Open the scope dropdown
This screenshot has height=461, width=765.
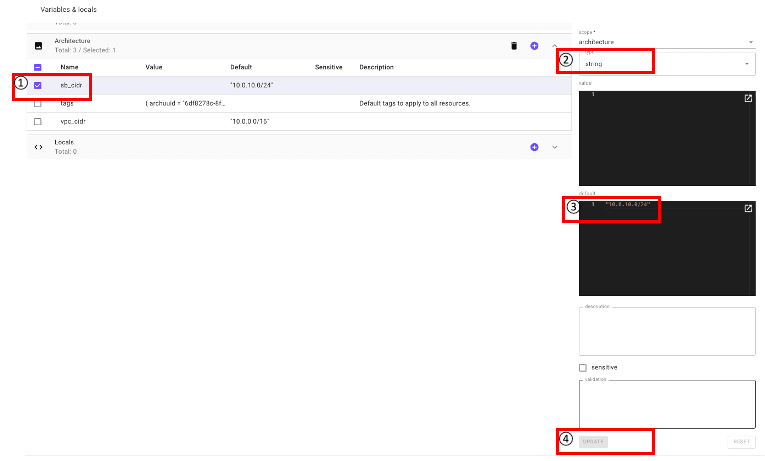[x=666, y=42]
